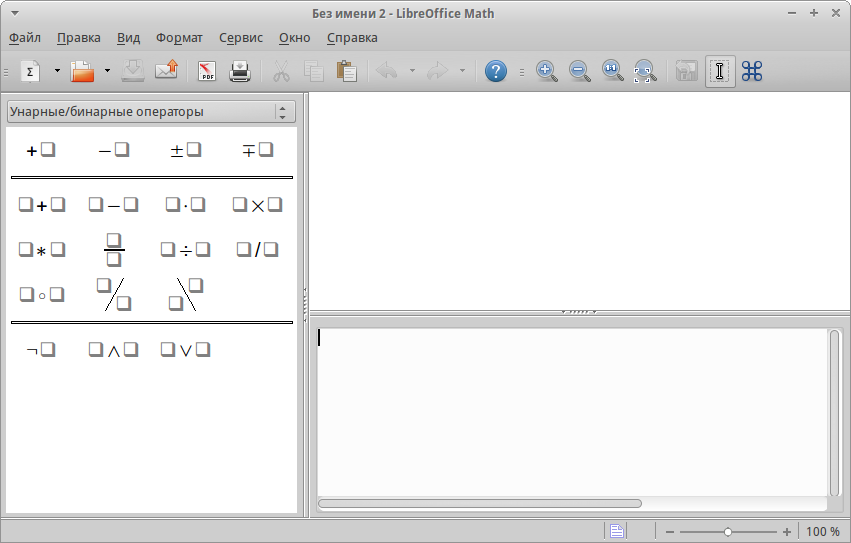Viewport: 851px width, 543px height.
Task: Open the Unary/Binary operators category dropdown
Action: click(151, 112)
